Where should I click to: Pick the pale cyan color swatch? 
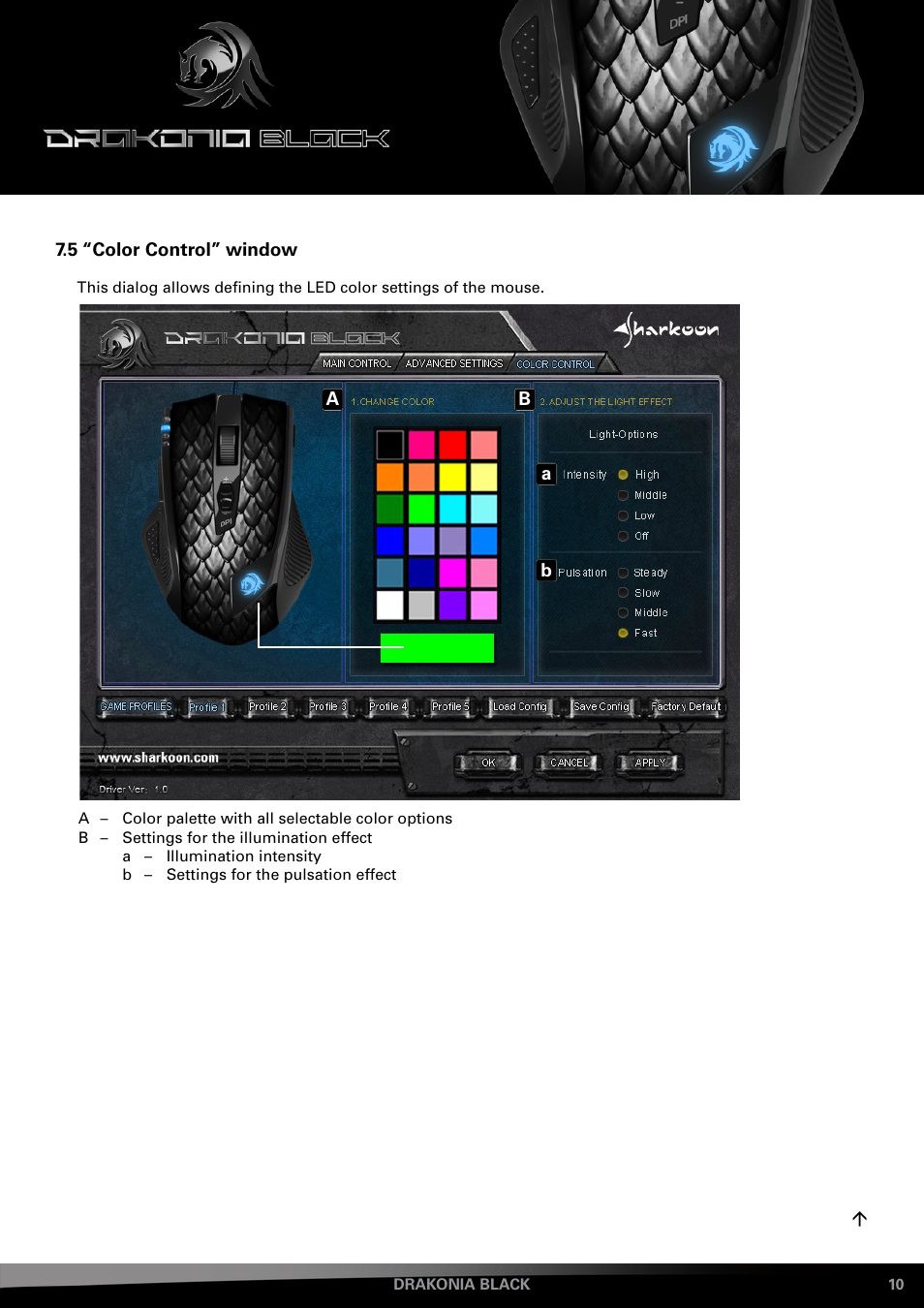point(483,509)
